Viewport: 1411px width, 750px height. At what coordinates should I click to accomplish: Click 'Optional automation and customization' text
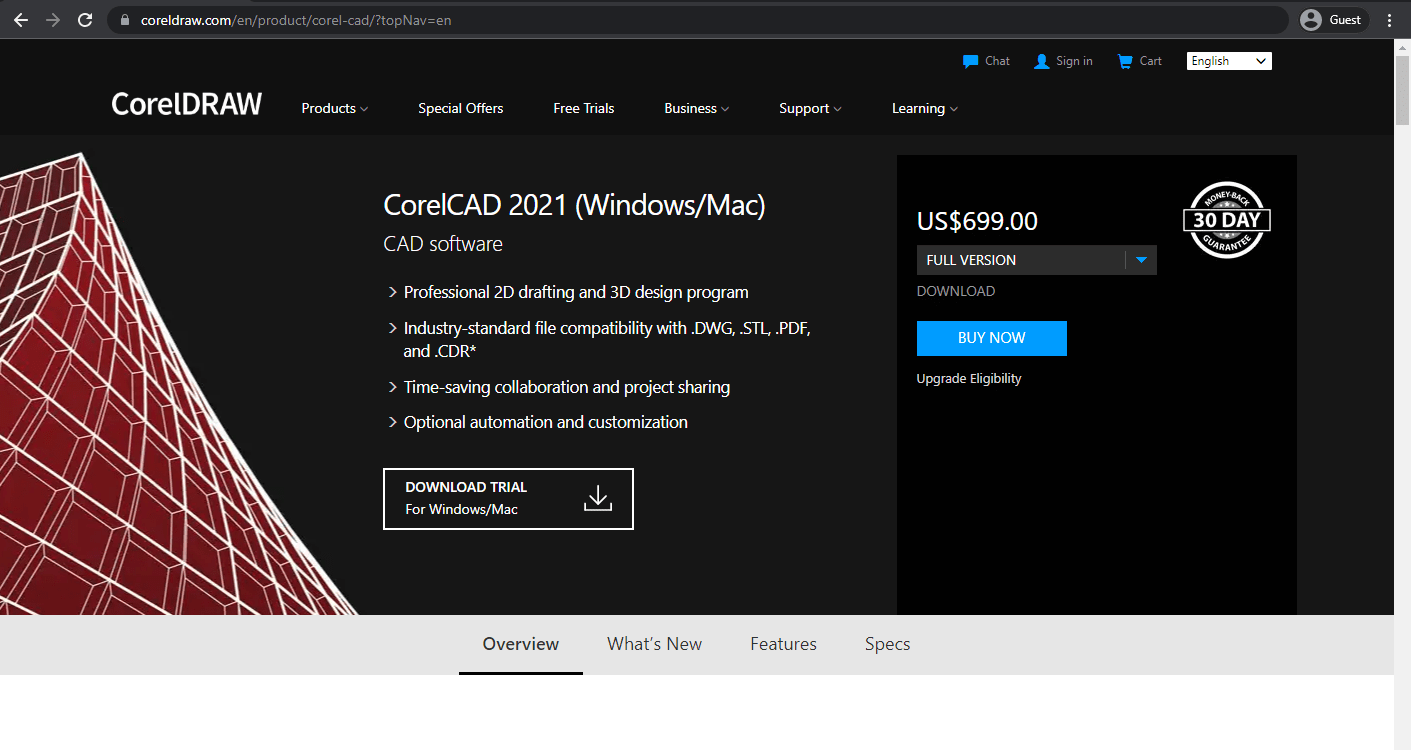coord(546,422)
